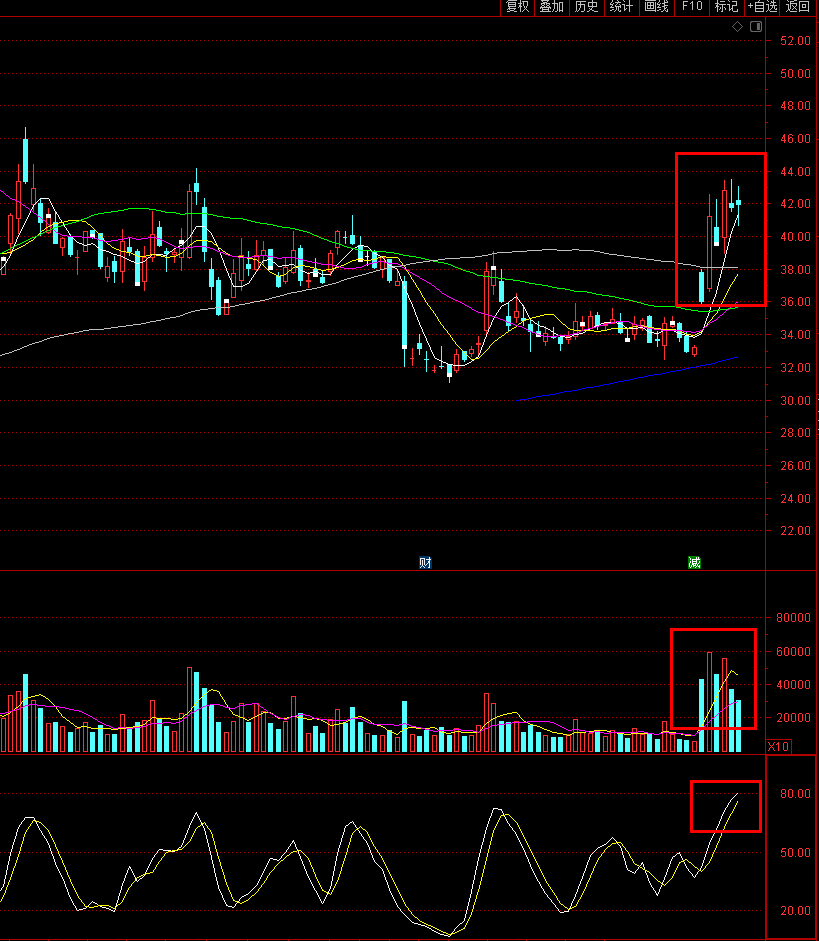Click the X10 volume scale label
This screenshot has height=941, width=819.
point(778,747)
